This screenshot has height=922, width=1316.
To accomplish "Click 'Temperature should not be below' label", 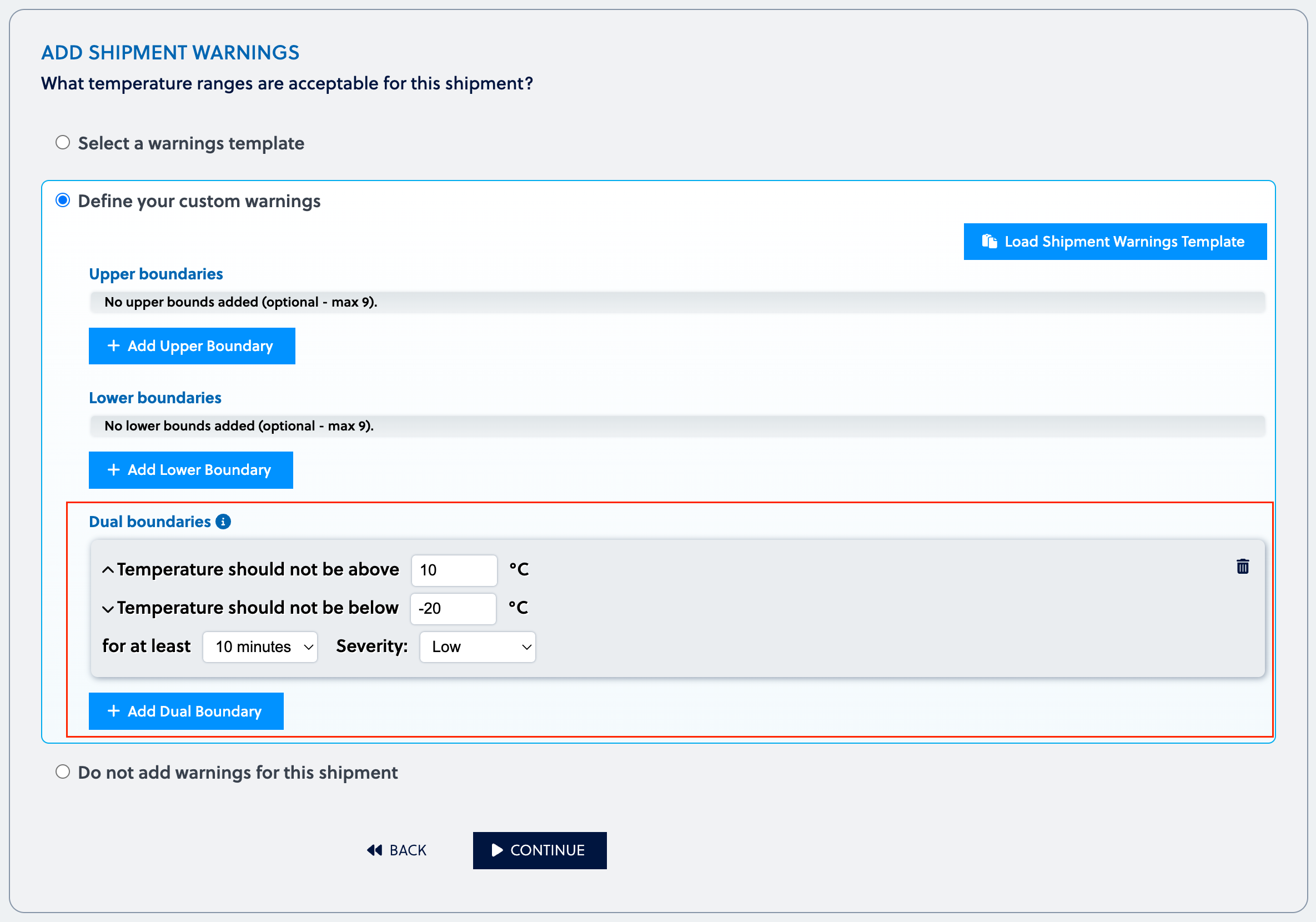I will pos(257,608).
